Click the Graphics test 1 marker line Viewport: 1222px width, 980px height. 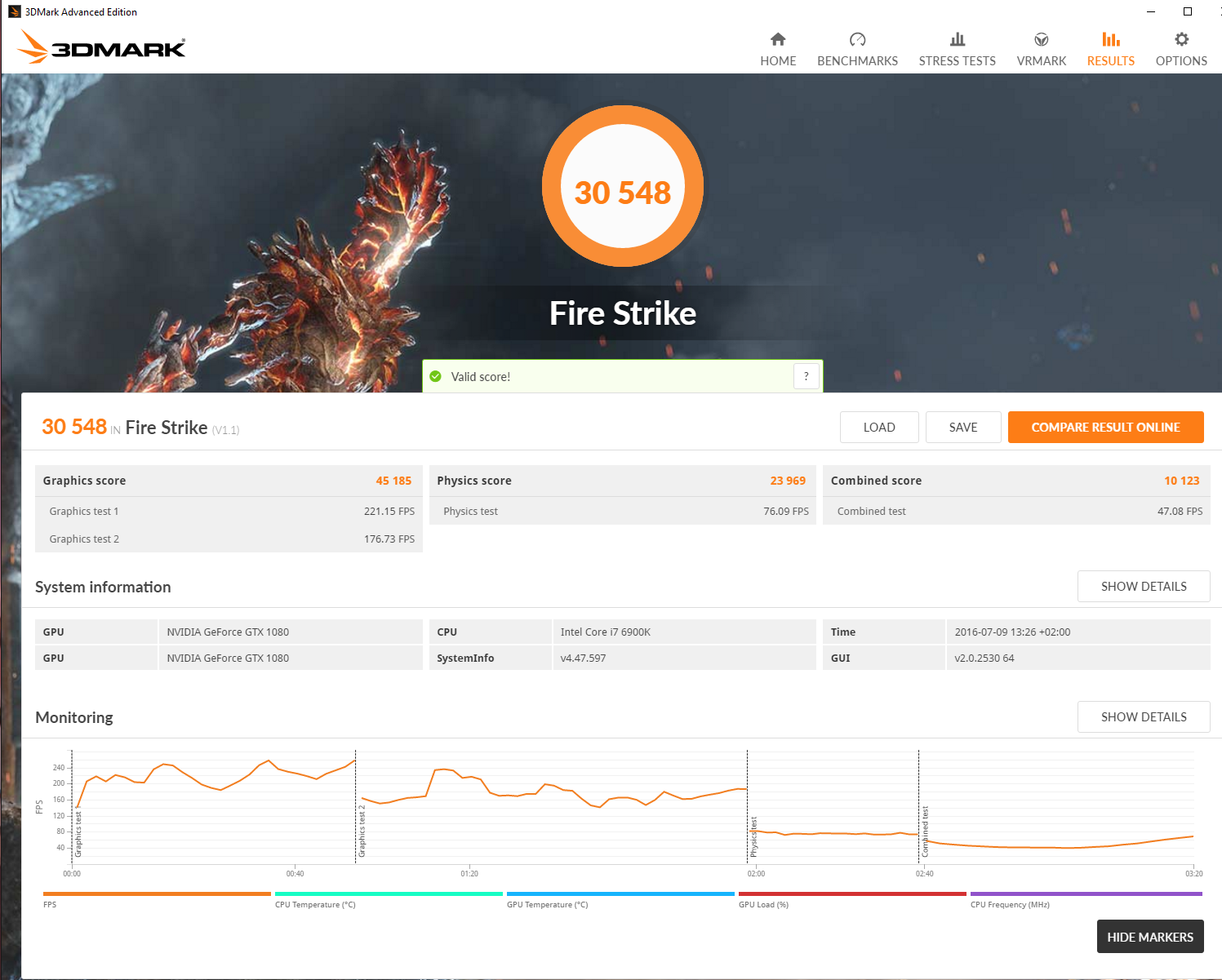pos(73,805)
